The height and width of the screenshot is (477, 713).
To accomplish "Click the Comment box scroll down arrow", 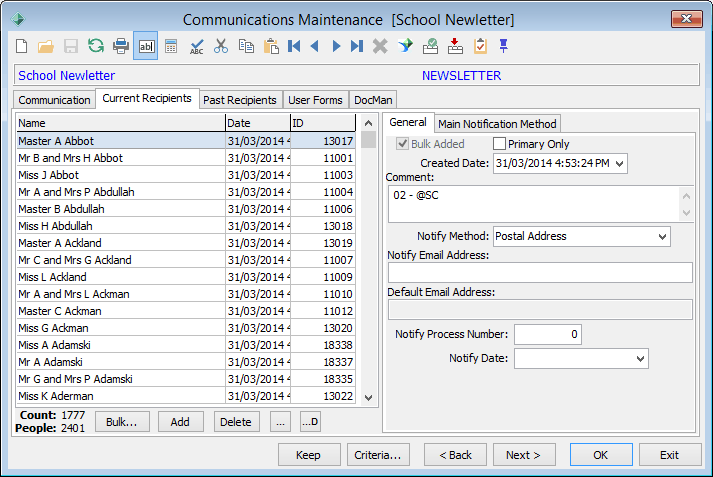I will click(x=687, y=213).
